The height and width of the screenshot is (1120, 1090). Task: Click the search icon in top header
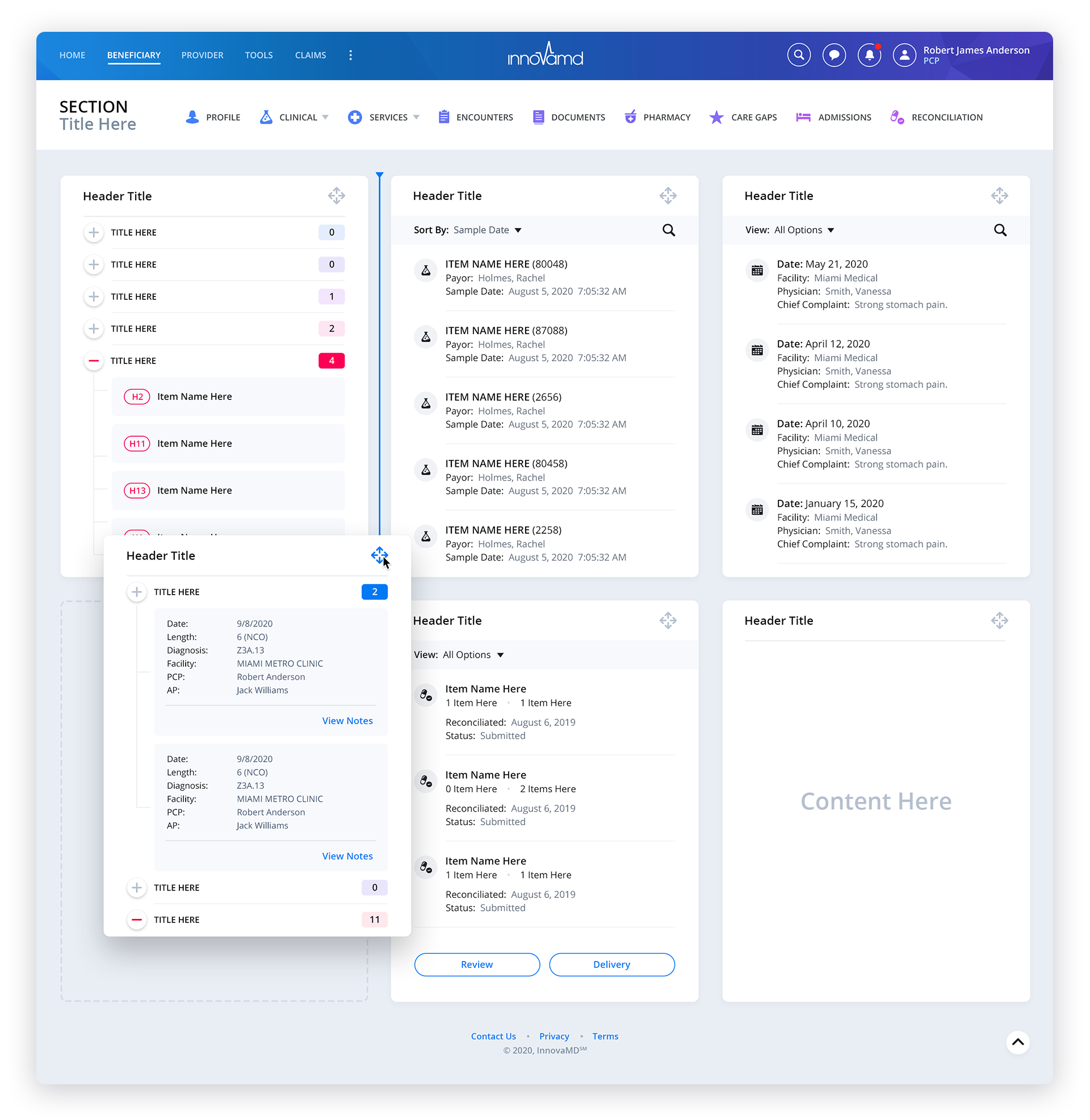[799, 55]
